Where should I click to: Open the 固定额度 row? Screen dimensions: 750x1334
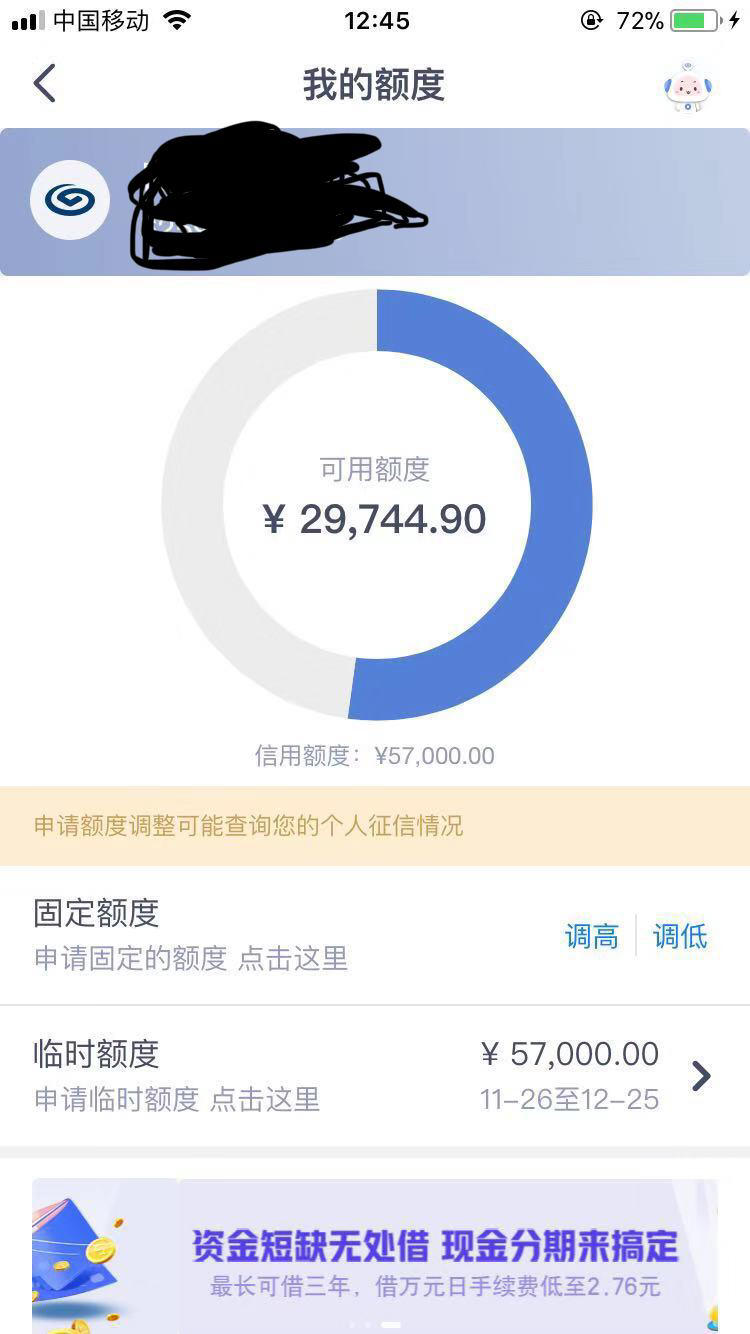(375, 935)
